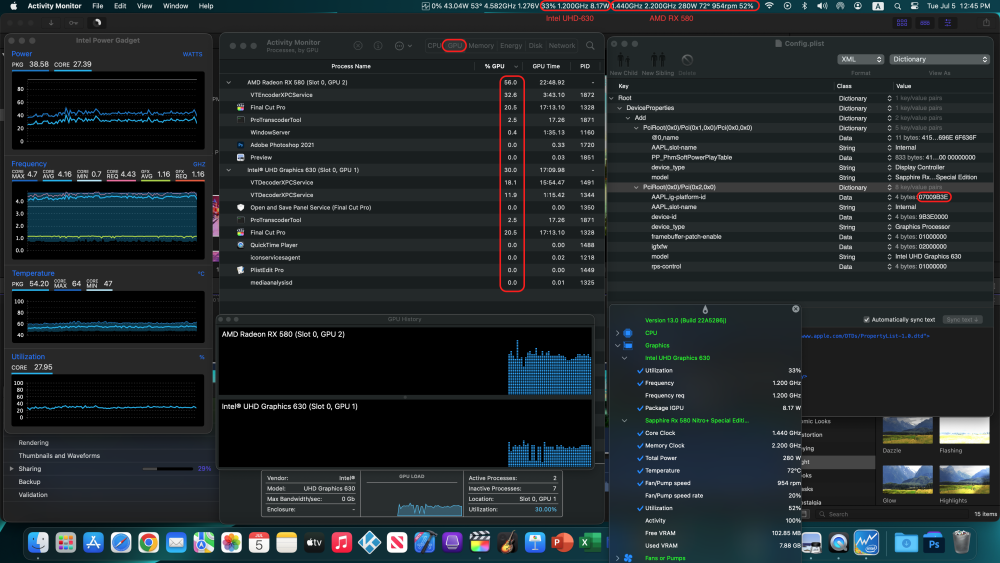Open the Activity Monitor search icon
The width and height of the screenshot is (1000, 563).
click(x=591, y=46)
